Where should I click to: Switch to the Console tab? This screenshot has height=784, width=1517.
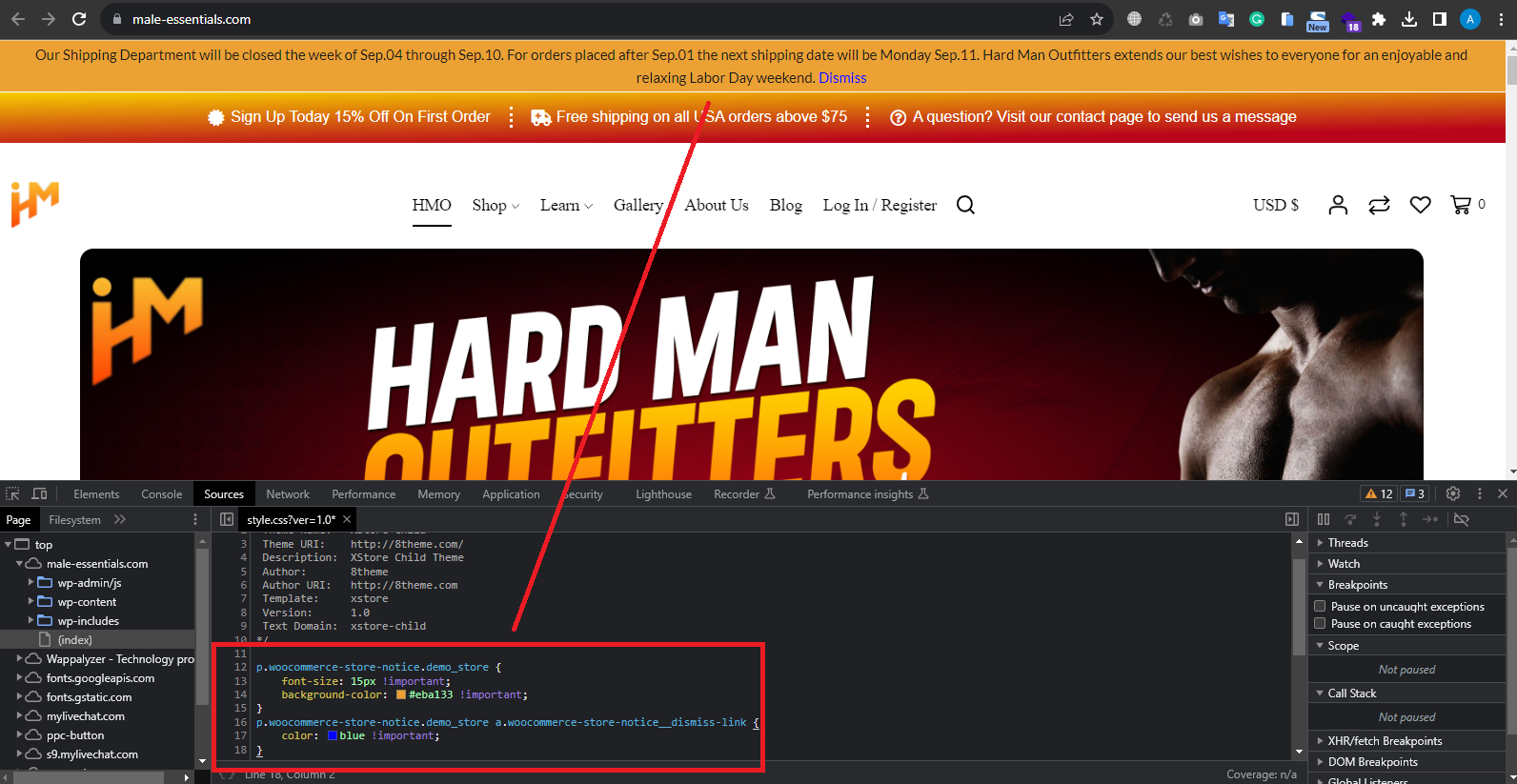(x=161, y=493)
